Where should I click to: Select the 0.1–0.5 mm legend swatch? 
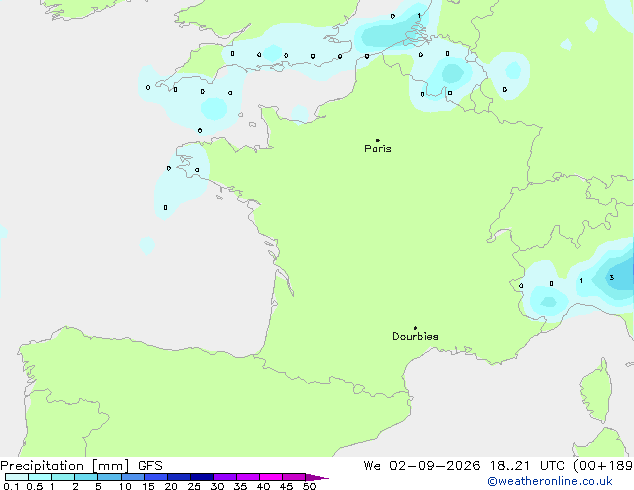(17, 477)
